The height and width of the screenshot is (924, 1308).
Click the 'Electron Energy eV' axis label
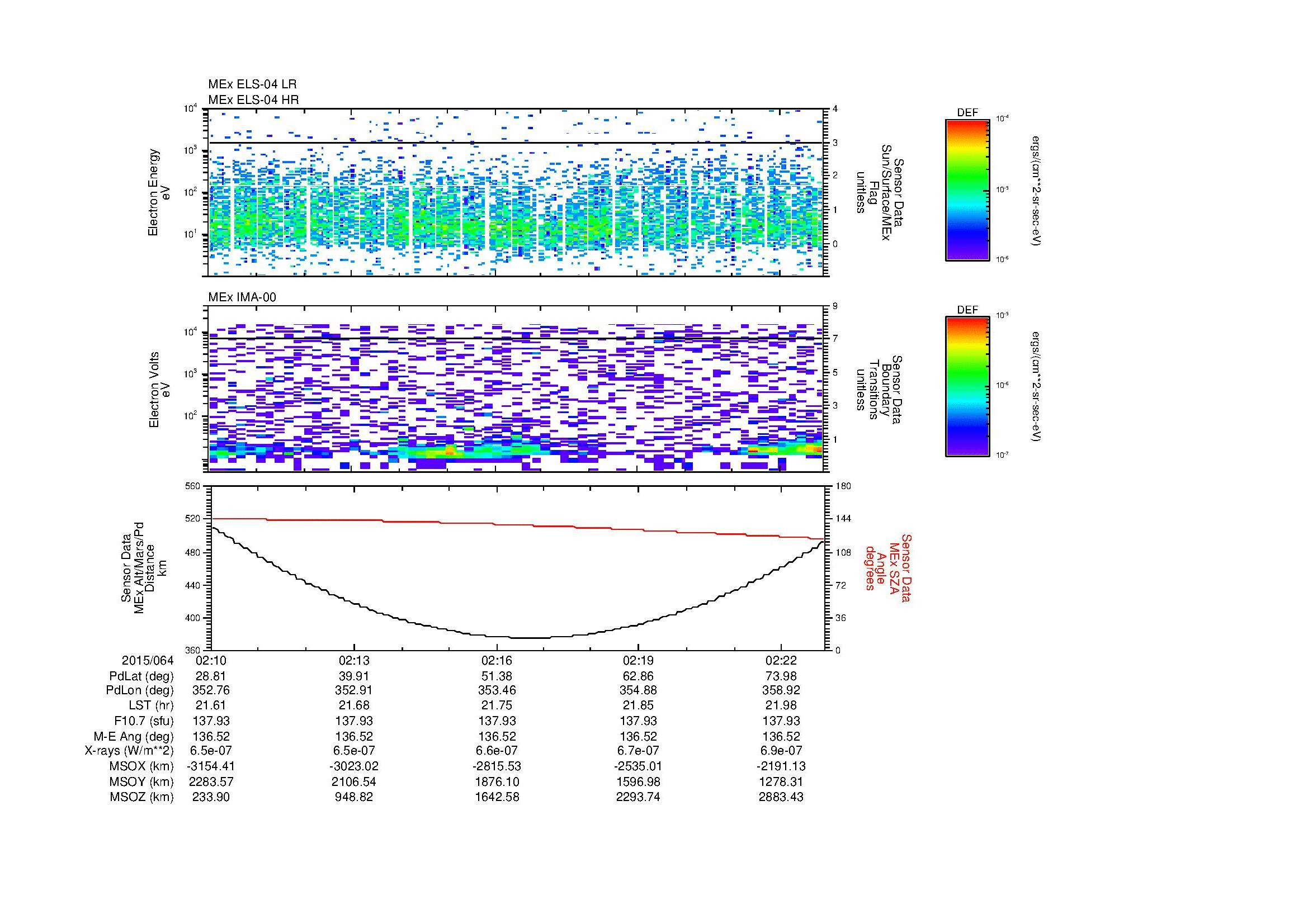(159, 192)
